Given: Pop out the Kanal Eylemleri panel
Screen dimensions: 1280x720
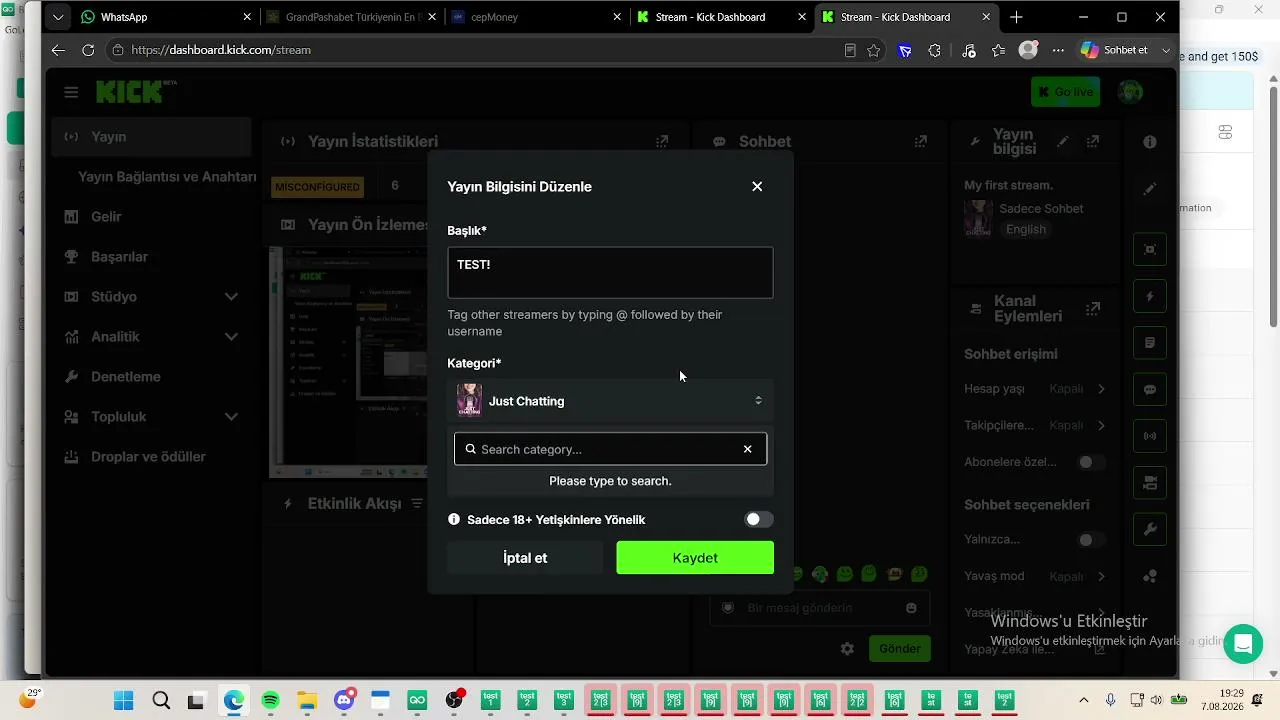Looking at the screenshot, I should click(1093, 308).
